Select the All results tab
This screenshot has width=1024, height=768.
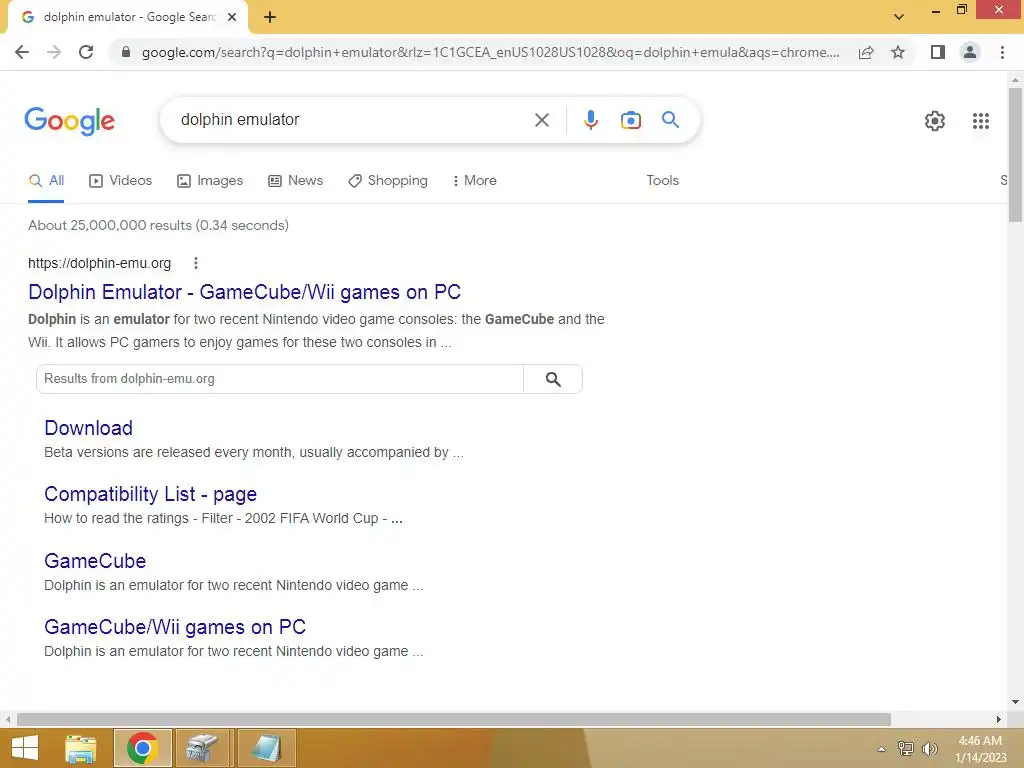click(x=46, y=181)
